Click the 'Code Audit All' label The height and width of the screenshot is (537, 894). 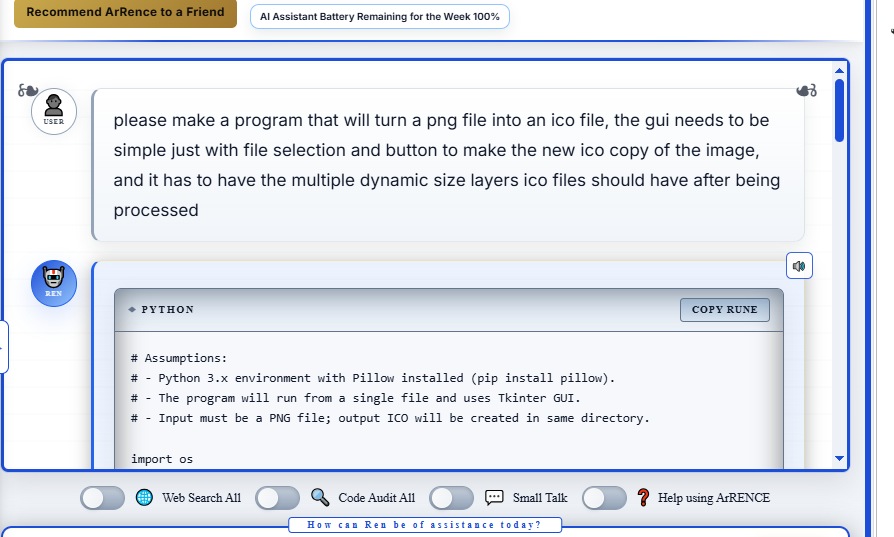click(377, 498)
